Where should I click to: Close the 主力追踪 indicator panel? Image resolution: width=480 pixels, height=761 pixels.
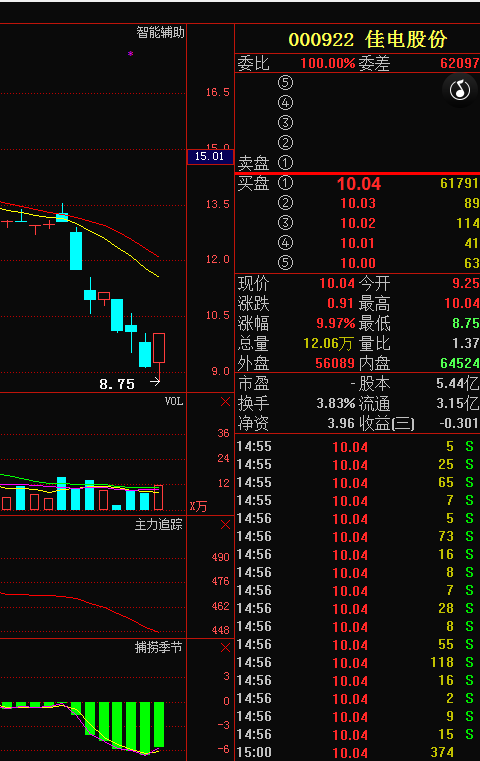(x=225, y=525)
